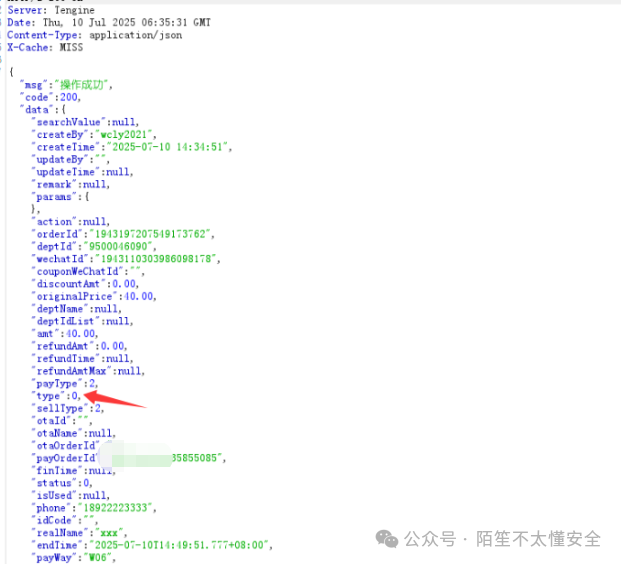Click the "realName":"xxx" line
This screenshot has width=621, height=564.
click(79, 533)
